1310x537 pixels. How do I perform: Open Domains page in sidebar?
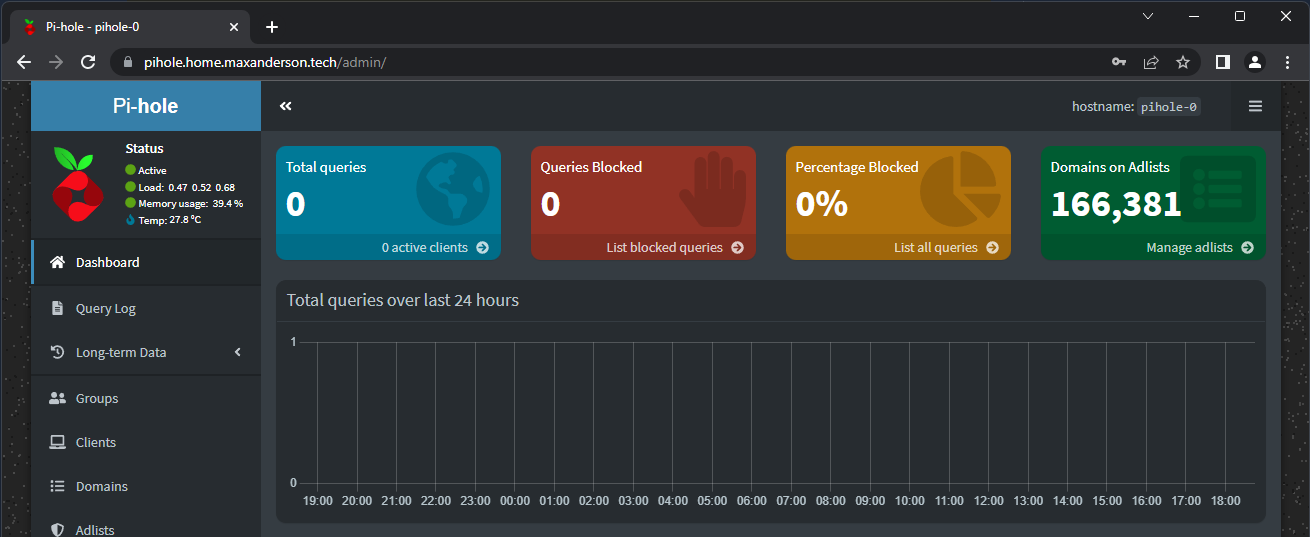click(x=146, y=486)
